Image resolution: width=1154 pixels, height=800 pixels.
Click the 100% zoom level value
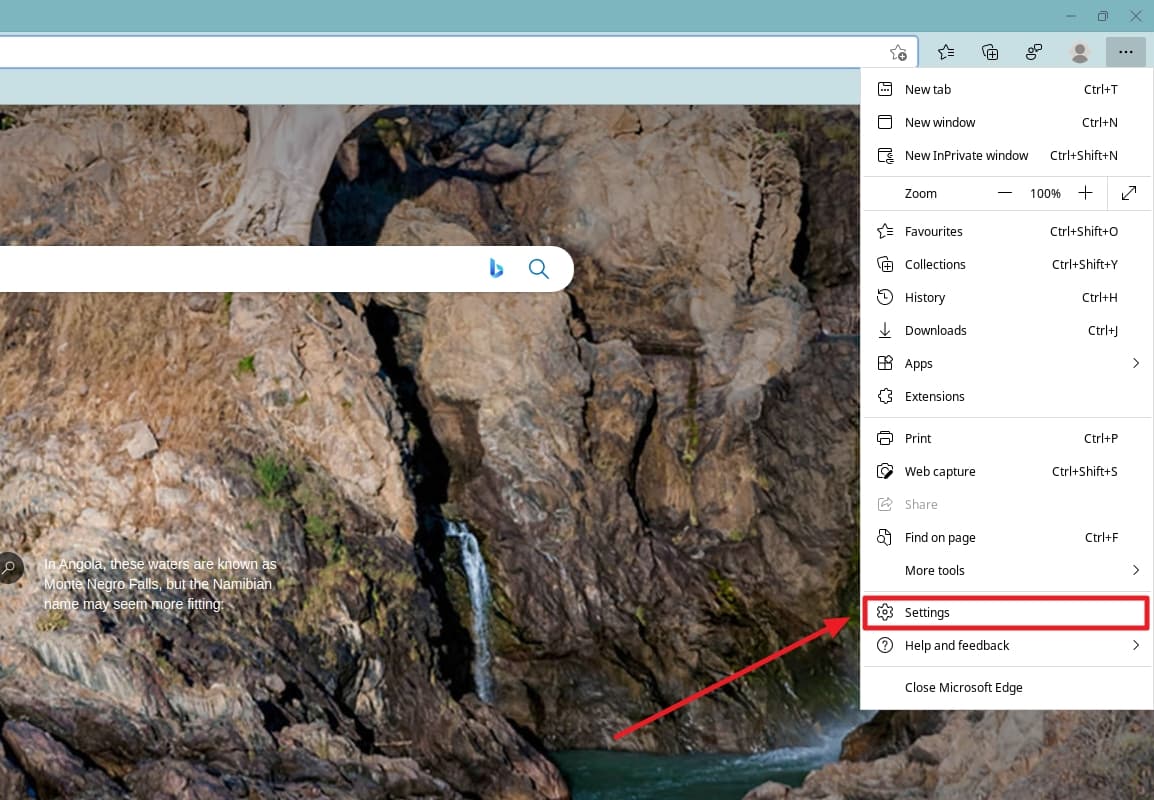(x=1045, y=192)
